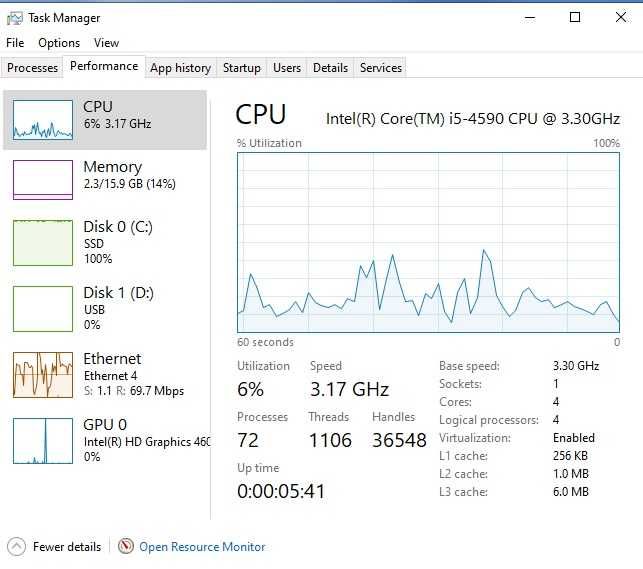Go to the Startup tab

241,68
